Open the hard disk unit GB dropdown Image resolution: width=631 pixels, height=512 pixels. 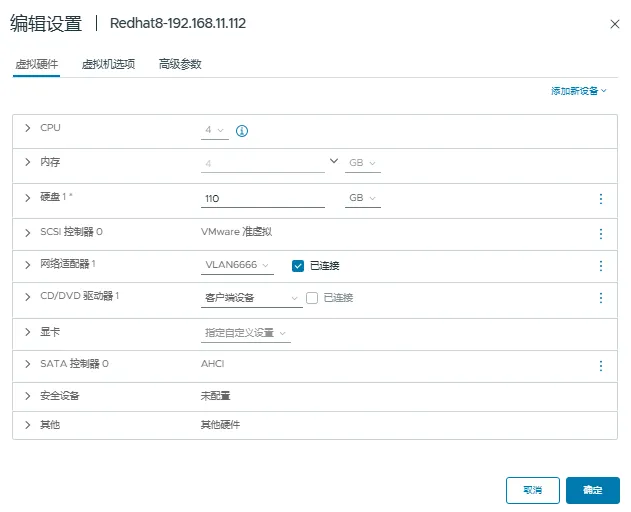[363, 198]
